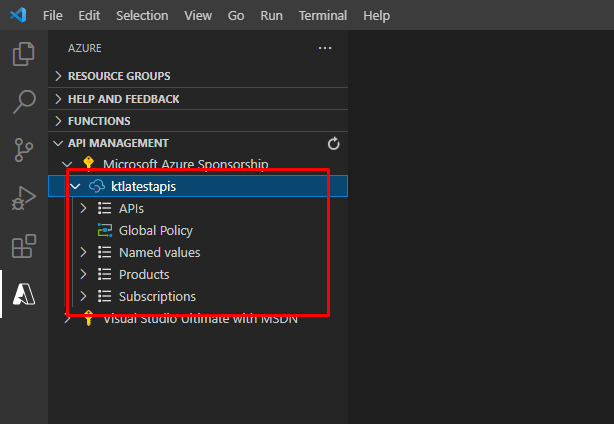Viewport: 614px width, 424px height.
Task: Expand the APIs tree node
Action: [84, 209]
